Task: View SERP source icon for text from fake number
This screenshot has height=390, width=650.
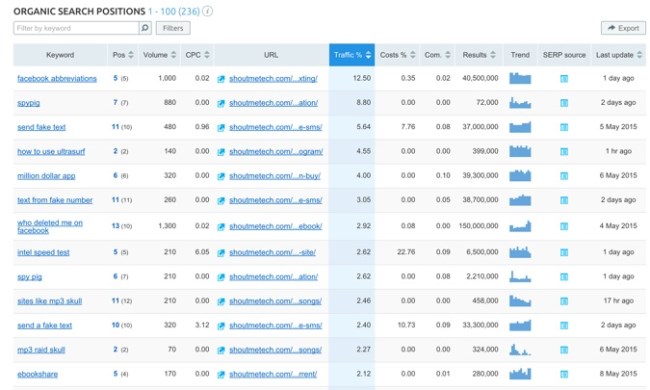Action: pos(564,200)
